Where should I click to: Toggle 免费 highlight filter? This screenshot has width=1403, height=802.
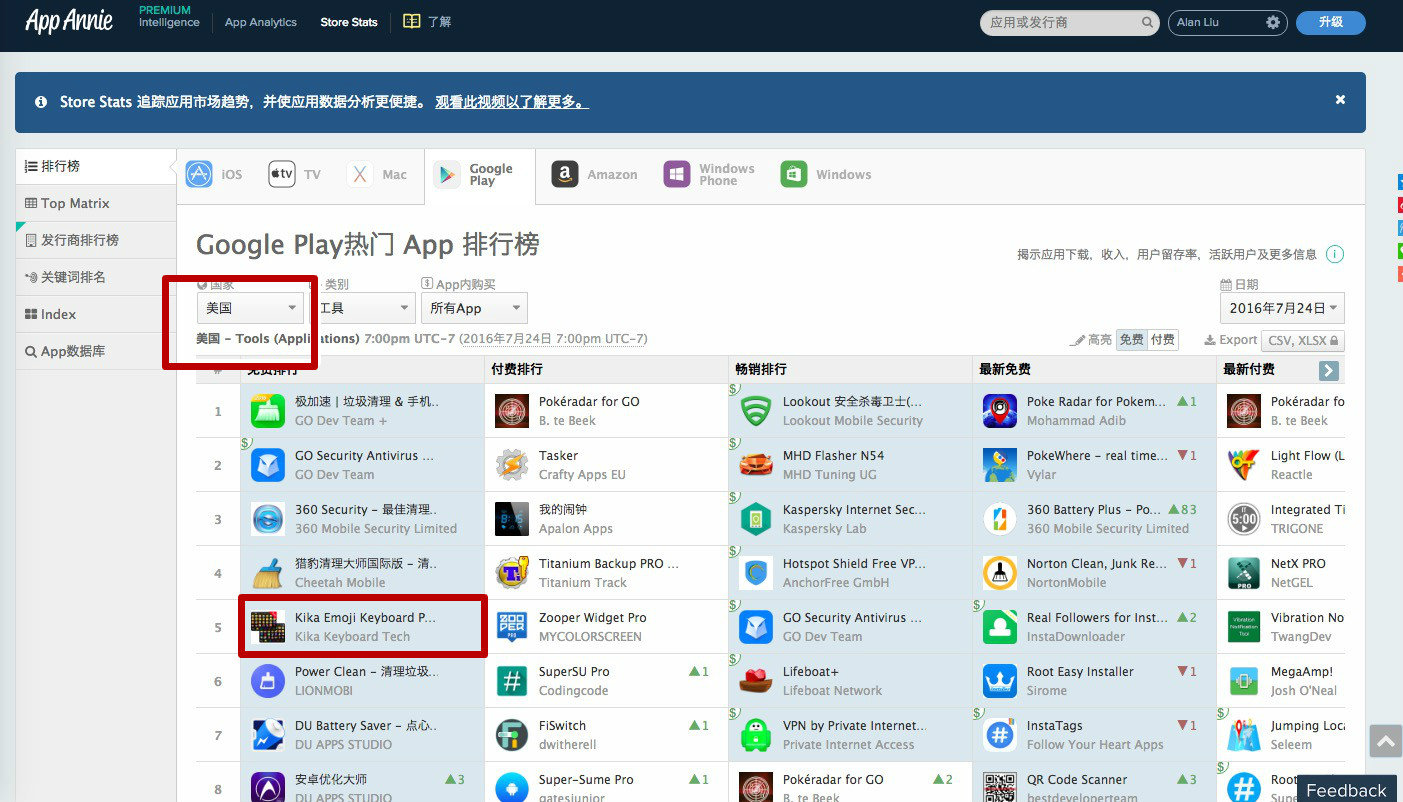click(x=1131, y=340)
